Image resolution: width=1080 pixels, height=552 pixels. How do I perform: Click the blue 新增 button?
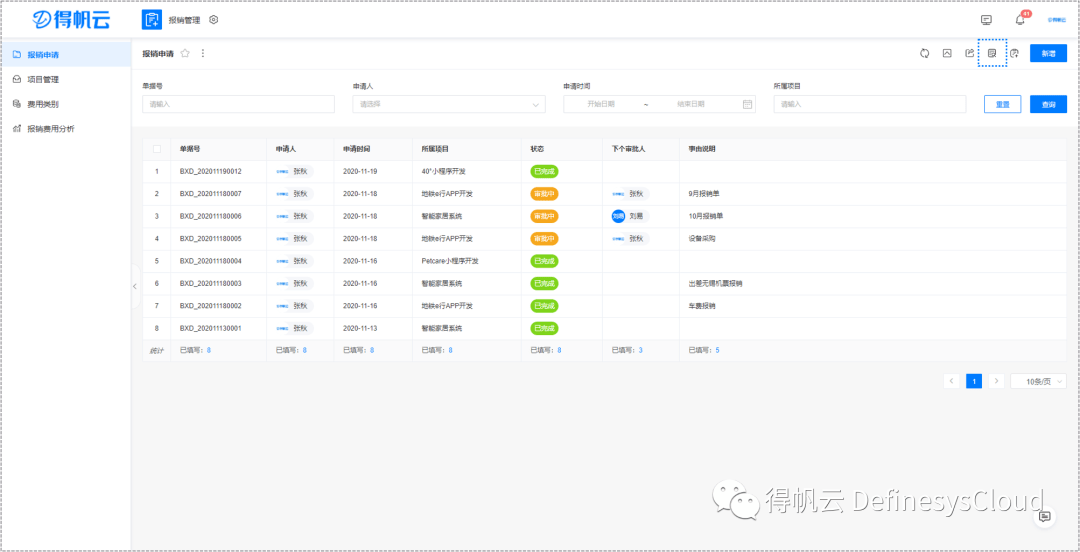click(1048, 54)
